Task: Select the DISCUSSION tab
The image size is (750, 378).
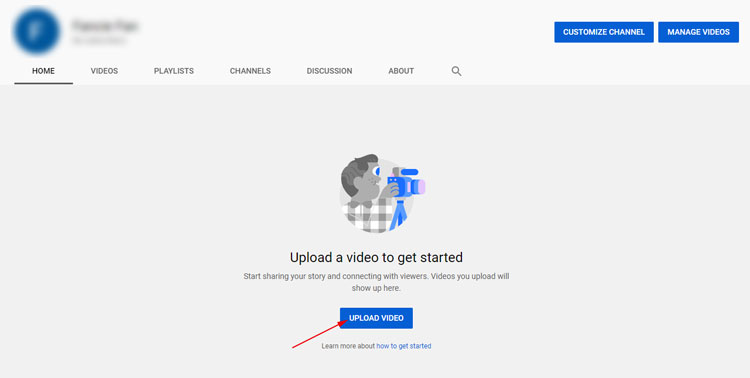Action: click(x=330, y=71)
